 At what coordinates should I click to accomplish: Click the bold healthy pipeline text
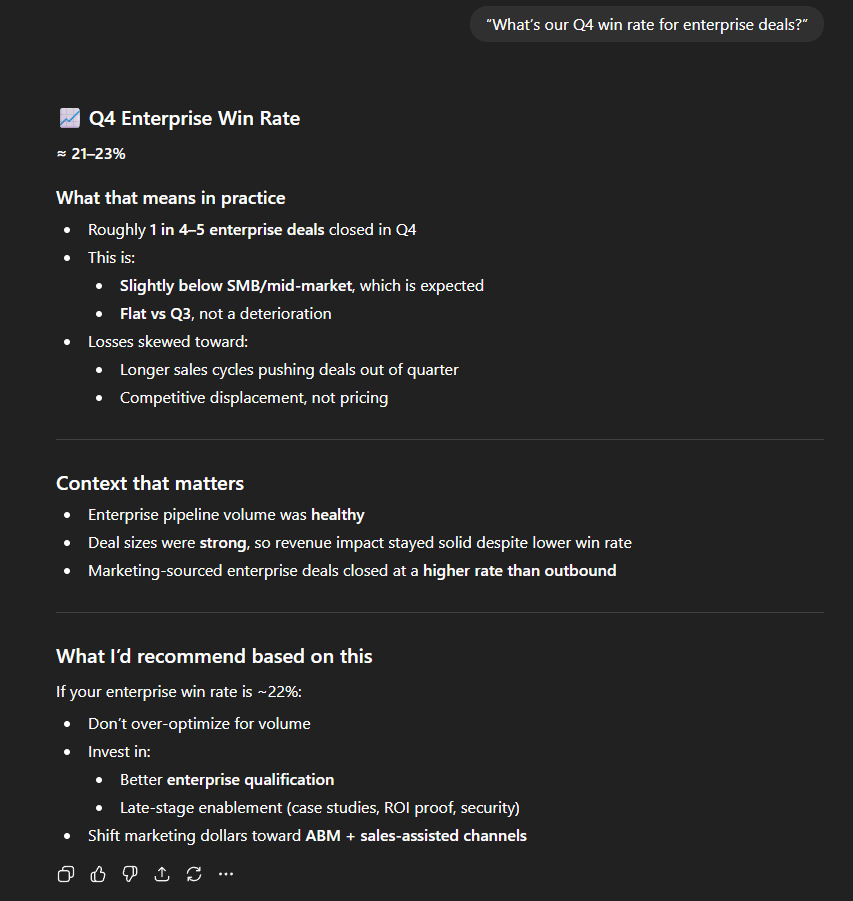pyautogui.click(x=337, y=514)
